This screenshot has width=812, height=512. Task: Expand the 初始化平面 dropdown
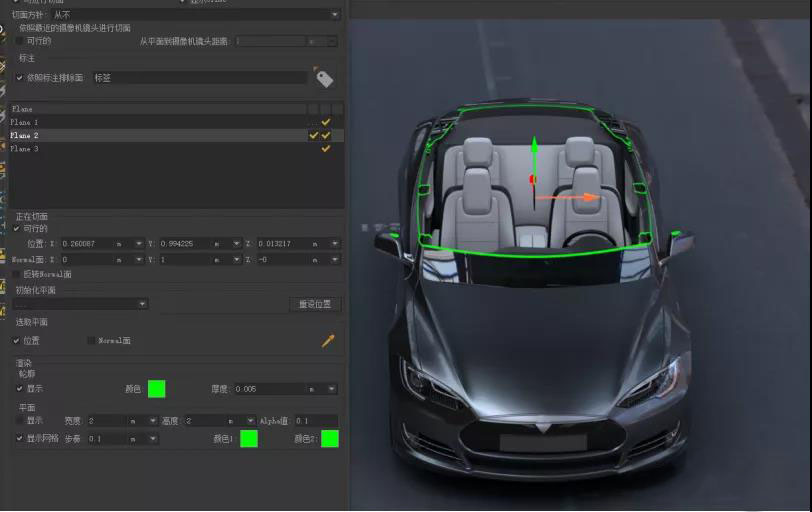[80, 304]
